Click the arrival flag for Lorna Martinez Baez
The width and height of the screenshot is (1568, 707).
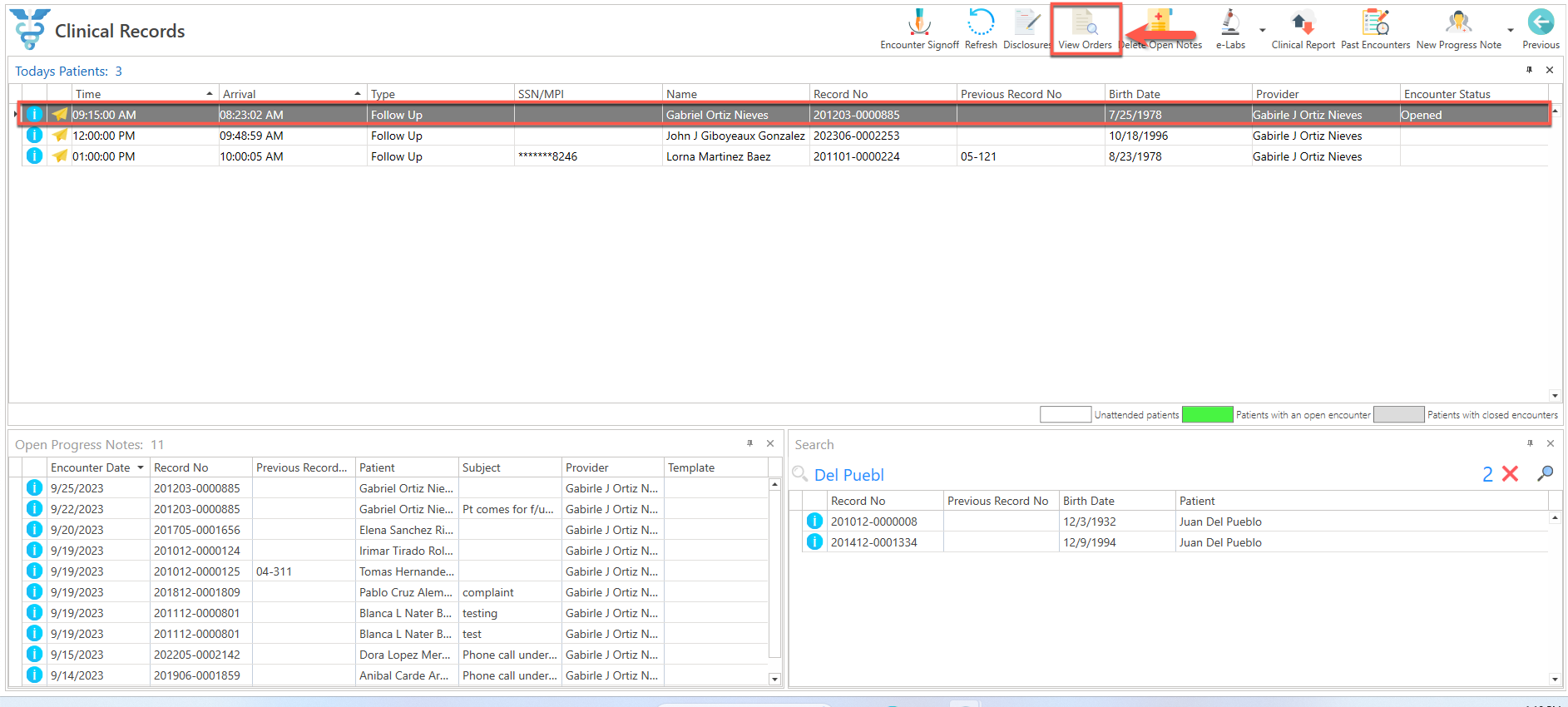click(60, 156)
